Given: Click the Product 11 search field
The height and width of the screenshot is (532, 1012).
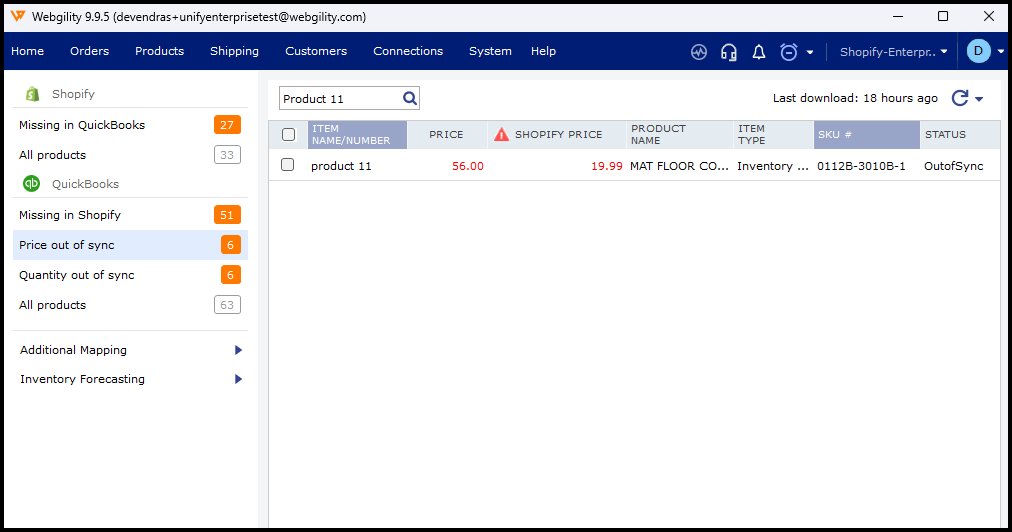Looking at the screenshot, I should coord(340,98).
